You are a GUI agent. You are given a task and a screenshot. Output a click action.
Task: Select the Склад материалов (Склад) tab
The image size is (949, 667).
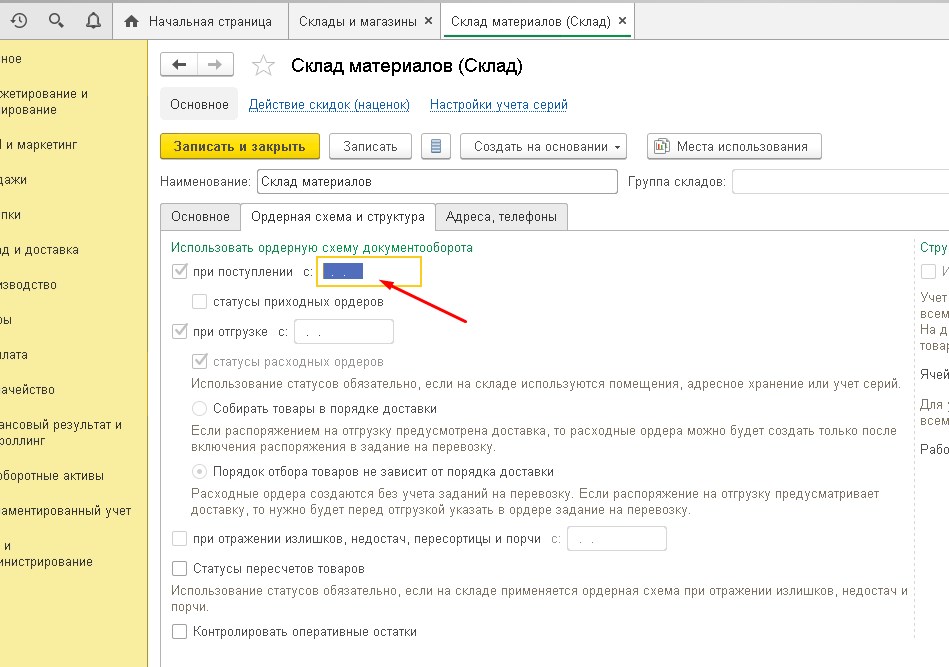pos(530,22)
